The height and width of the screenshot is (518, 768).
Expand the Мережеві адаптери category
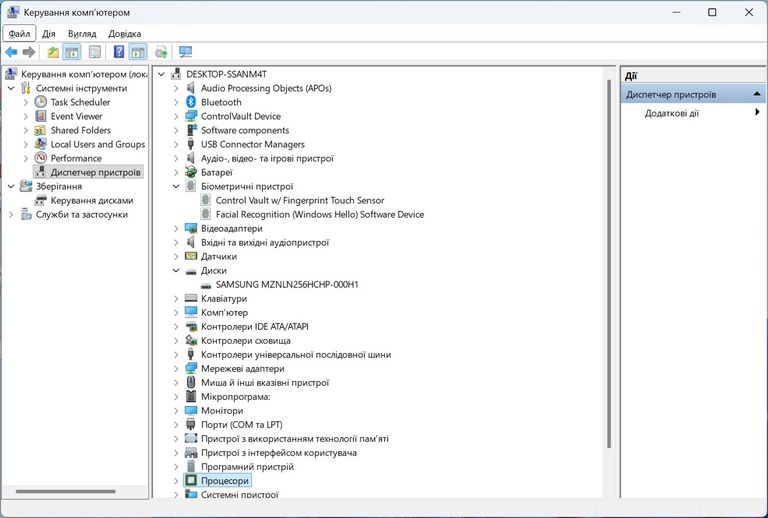click(176, 368)
